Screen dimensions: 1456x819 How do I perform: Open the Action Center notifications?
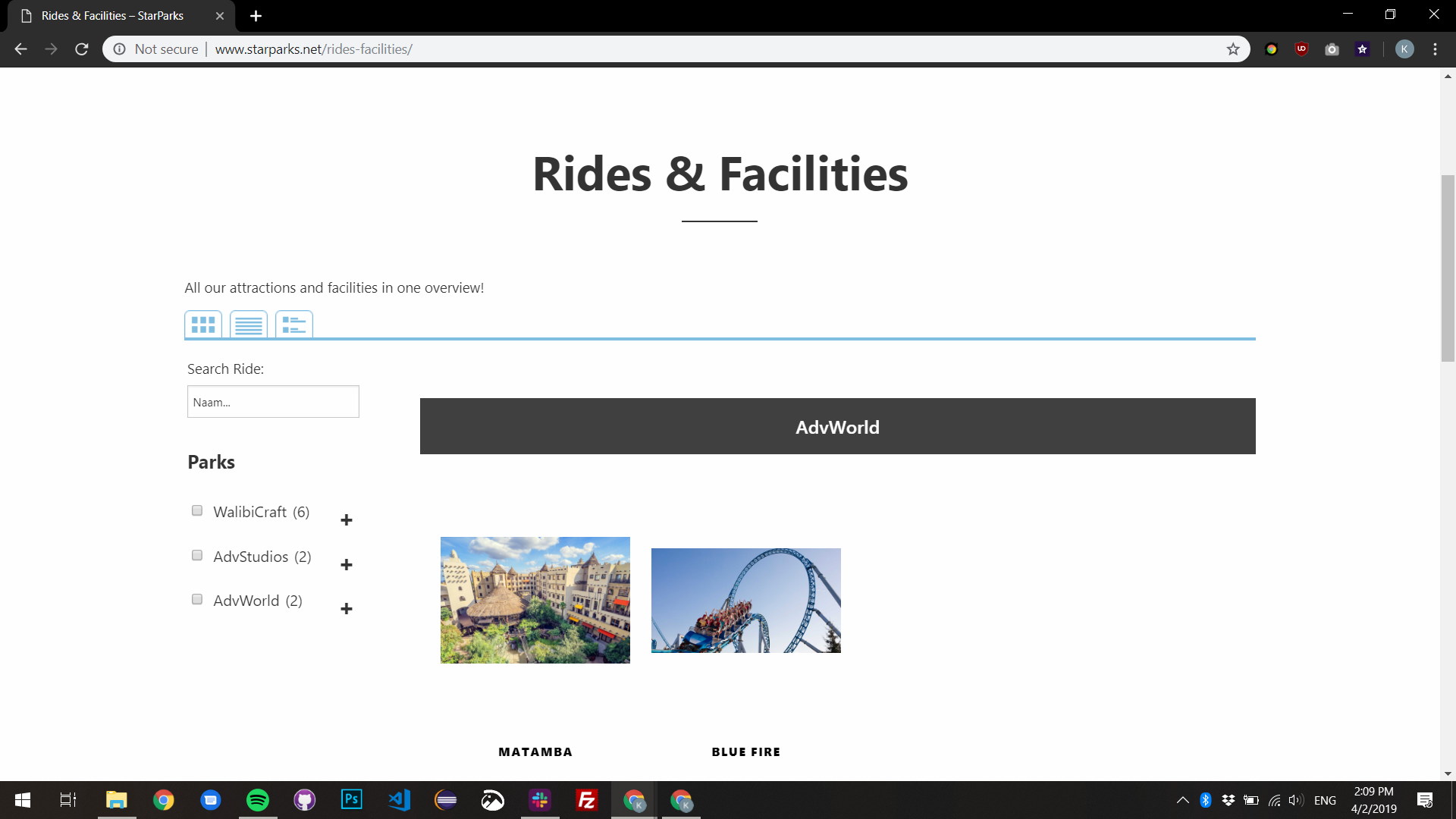(x=1425, y=800)
